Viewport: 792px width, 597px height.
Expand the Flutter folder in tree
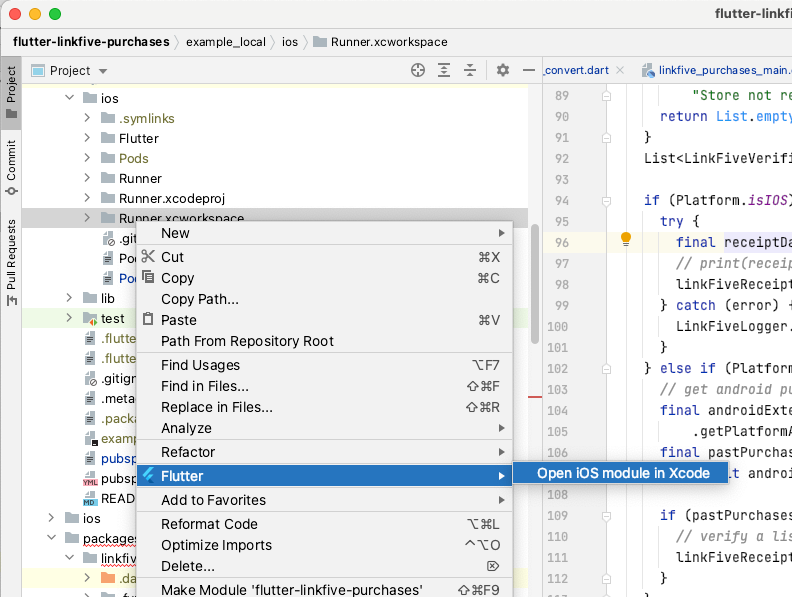click(x=87, y=138)
